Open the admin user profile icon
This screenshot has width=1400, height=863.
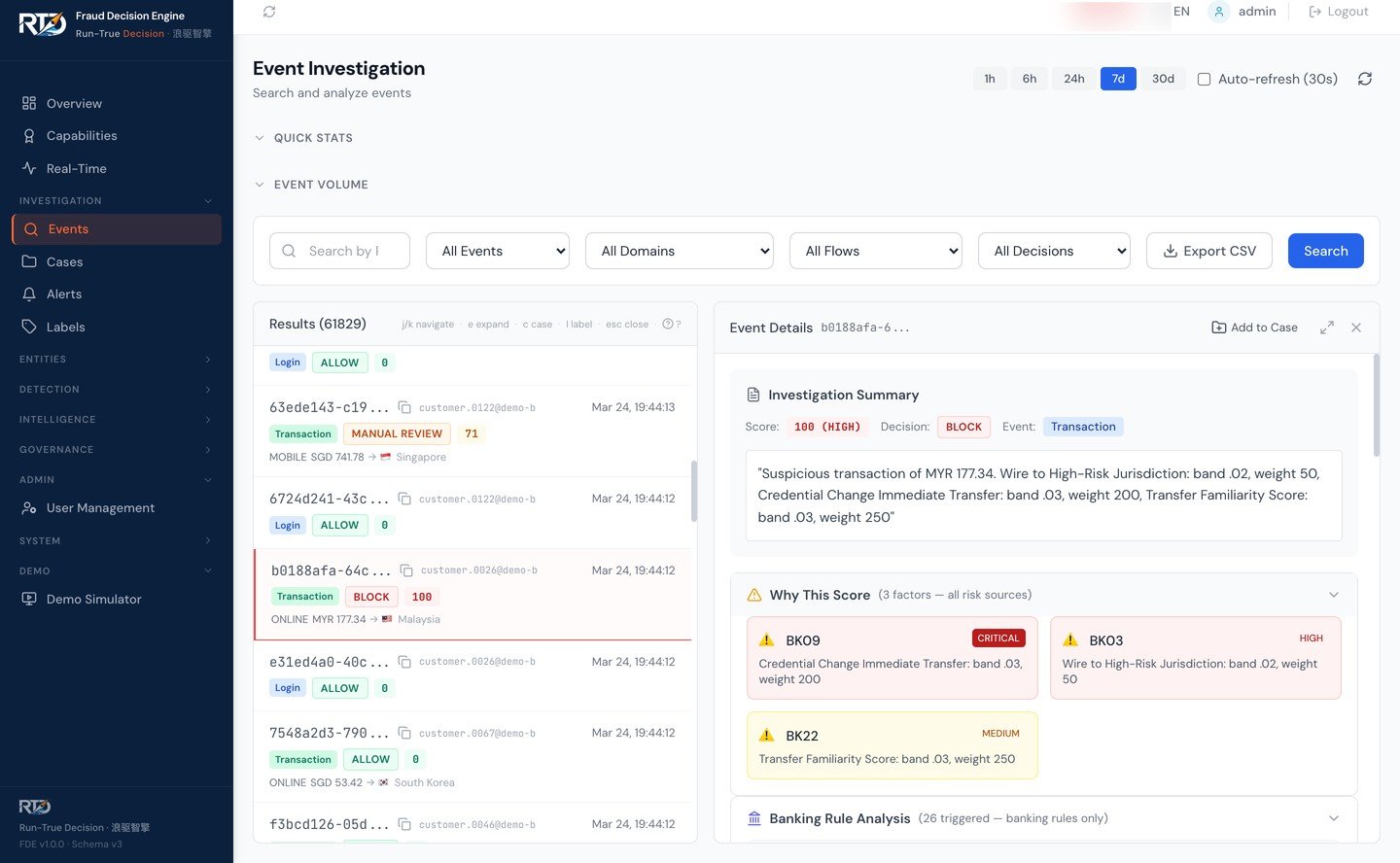(1218, 12)
